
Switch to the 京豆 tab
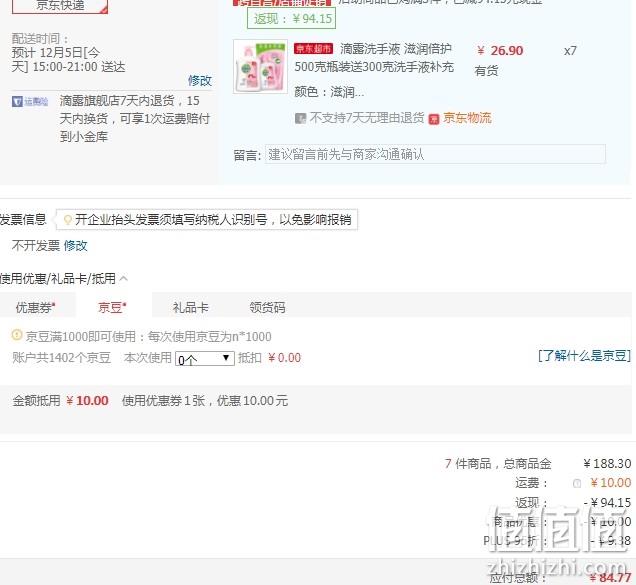pyautogui.click(x=113, y=307)
